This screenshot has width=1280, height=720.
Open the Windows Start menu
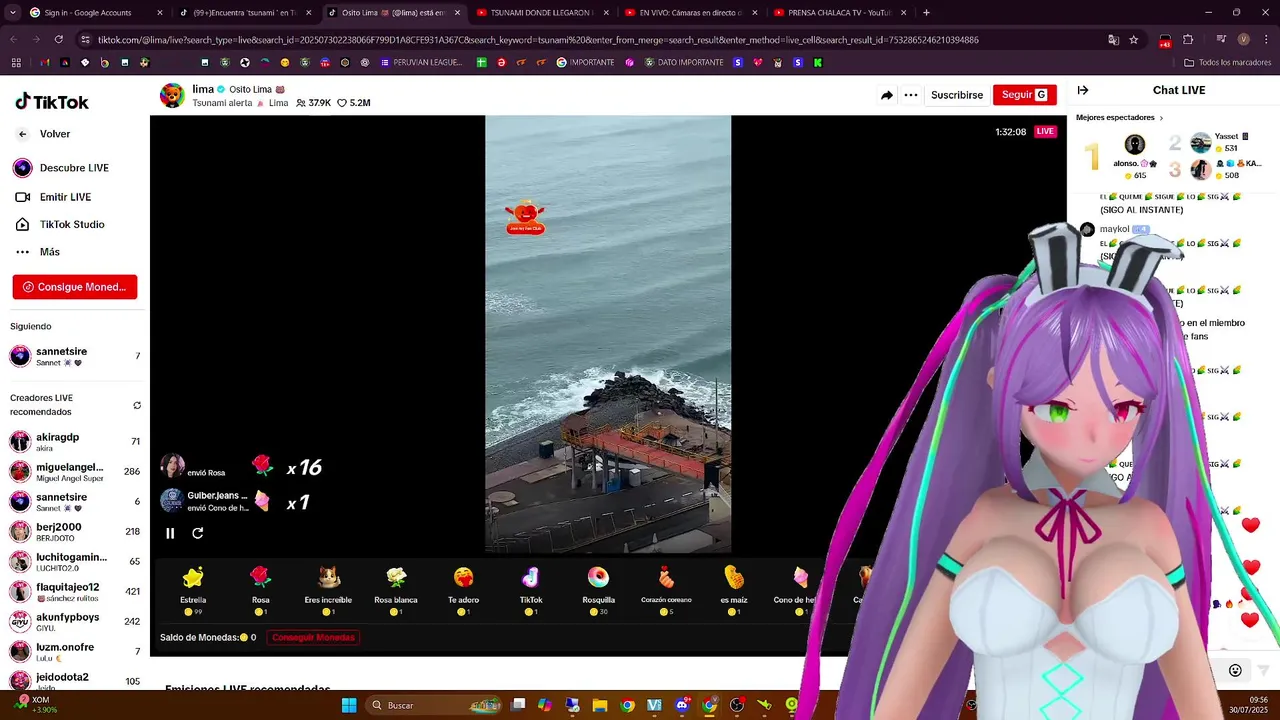(349, 706)
